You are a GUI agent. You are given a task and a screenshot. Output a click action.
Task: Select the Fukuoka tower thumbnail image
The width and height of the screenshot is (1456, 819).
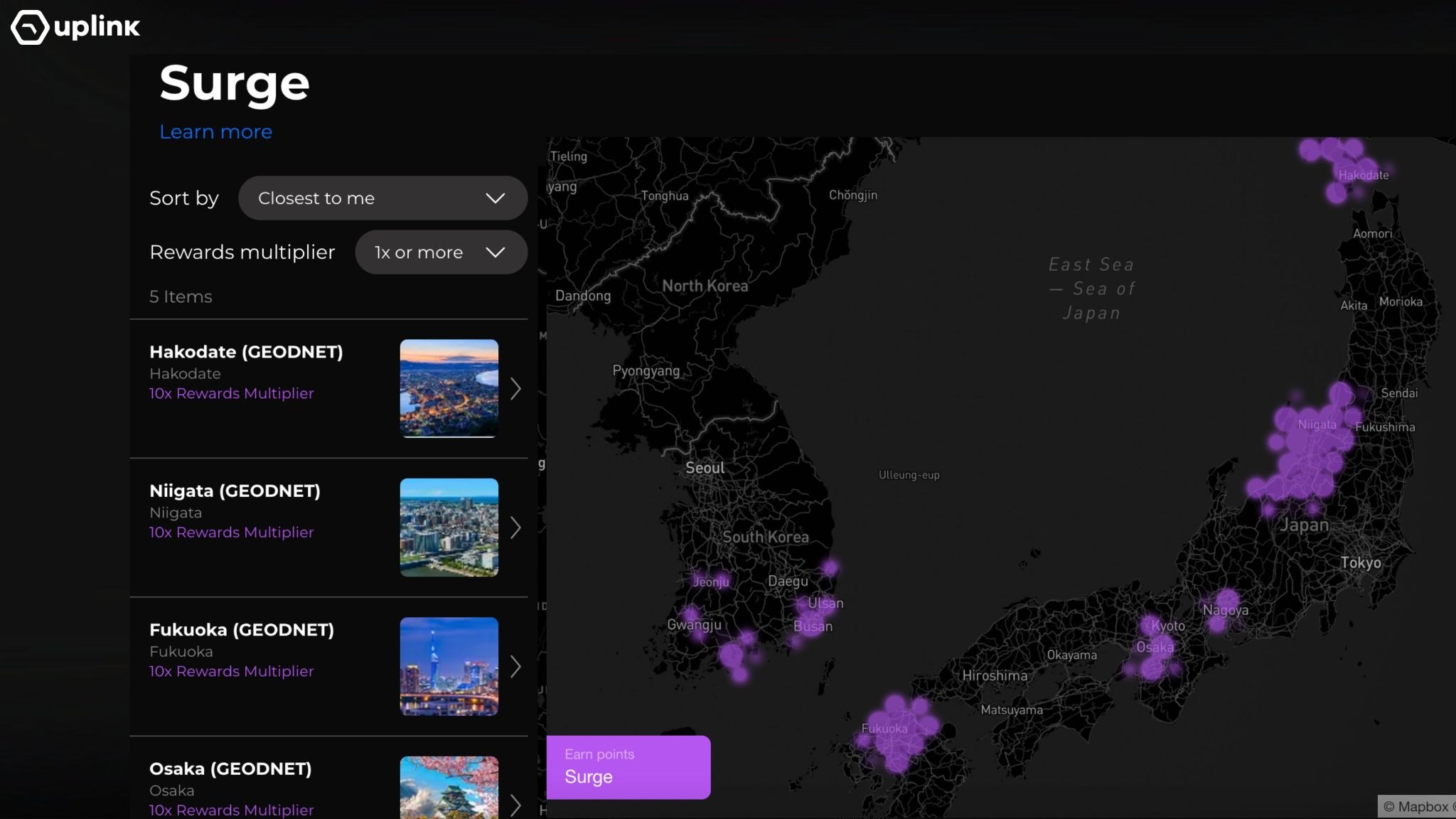coord(449,666)
